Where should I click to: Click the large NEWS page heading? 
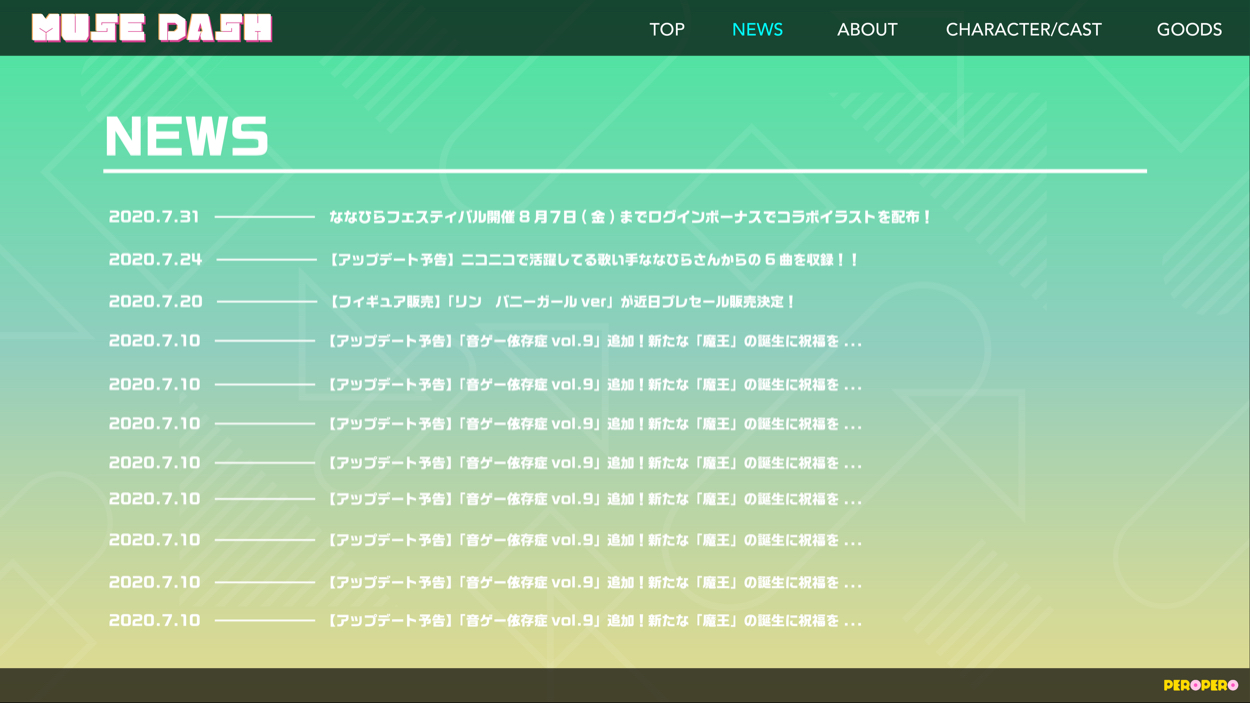pos(187,137)
